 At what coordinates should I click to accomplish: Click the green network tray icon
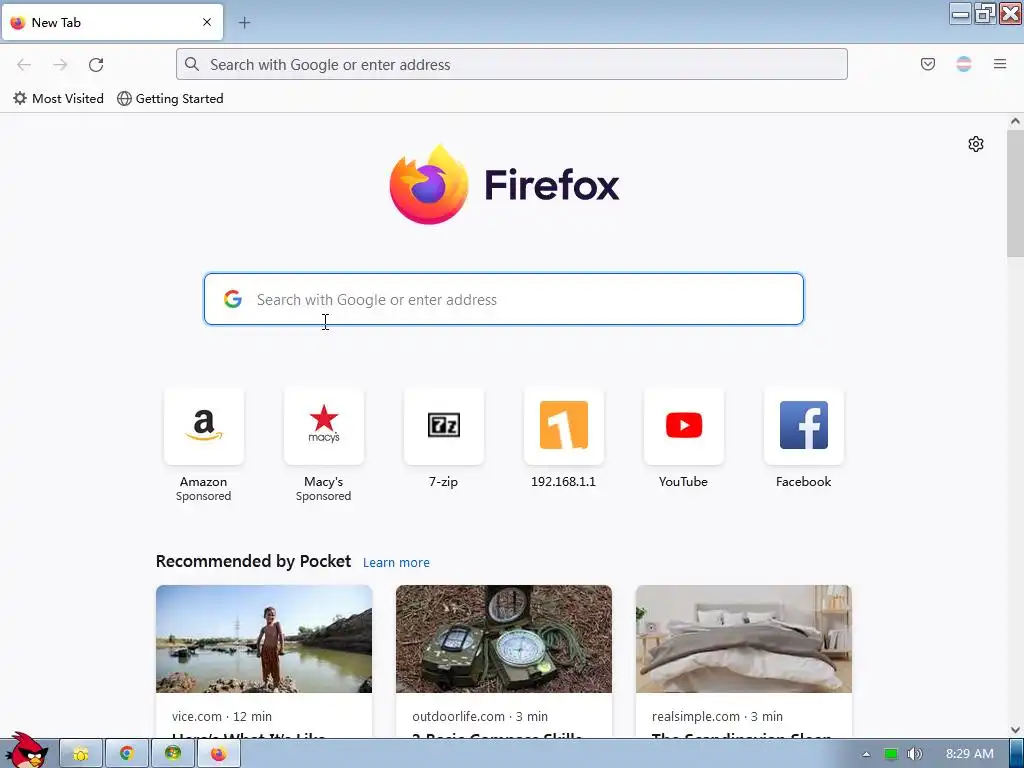click(x=891, y=754)
